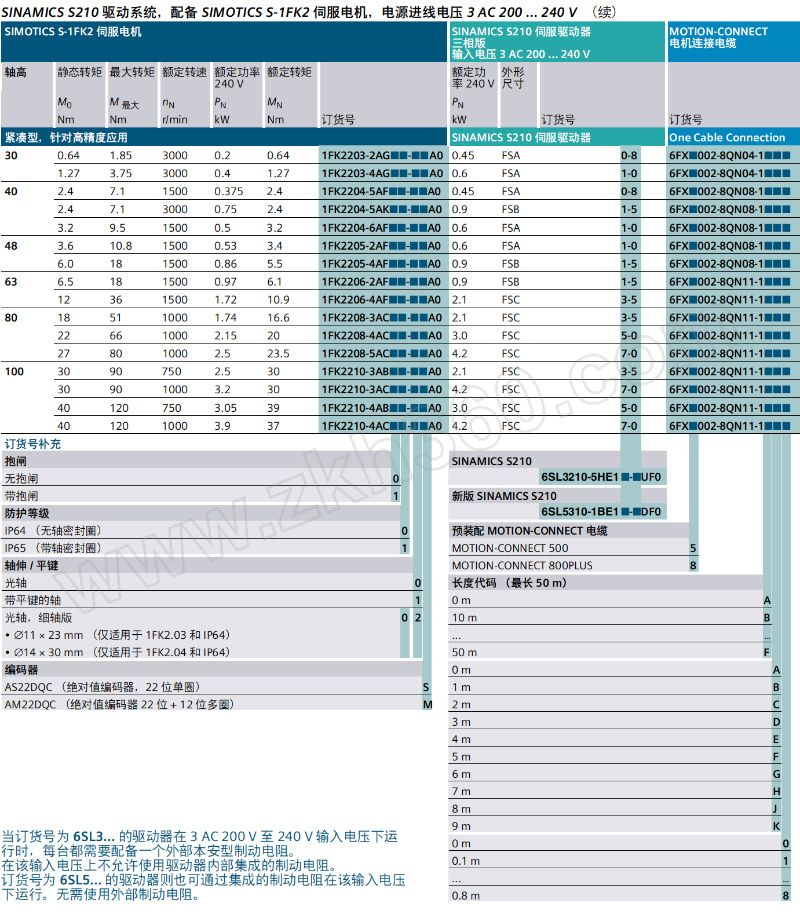The image size is (800, 918).
Task: Choose the 无抱闸 option row
Action: [22, 479]
